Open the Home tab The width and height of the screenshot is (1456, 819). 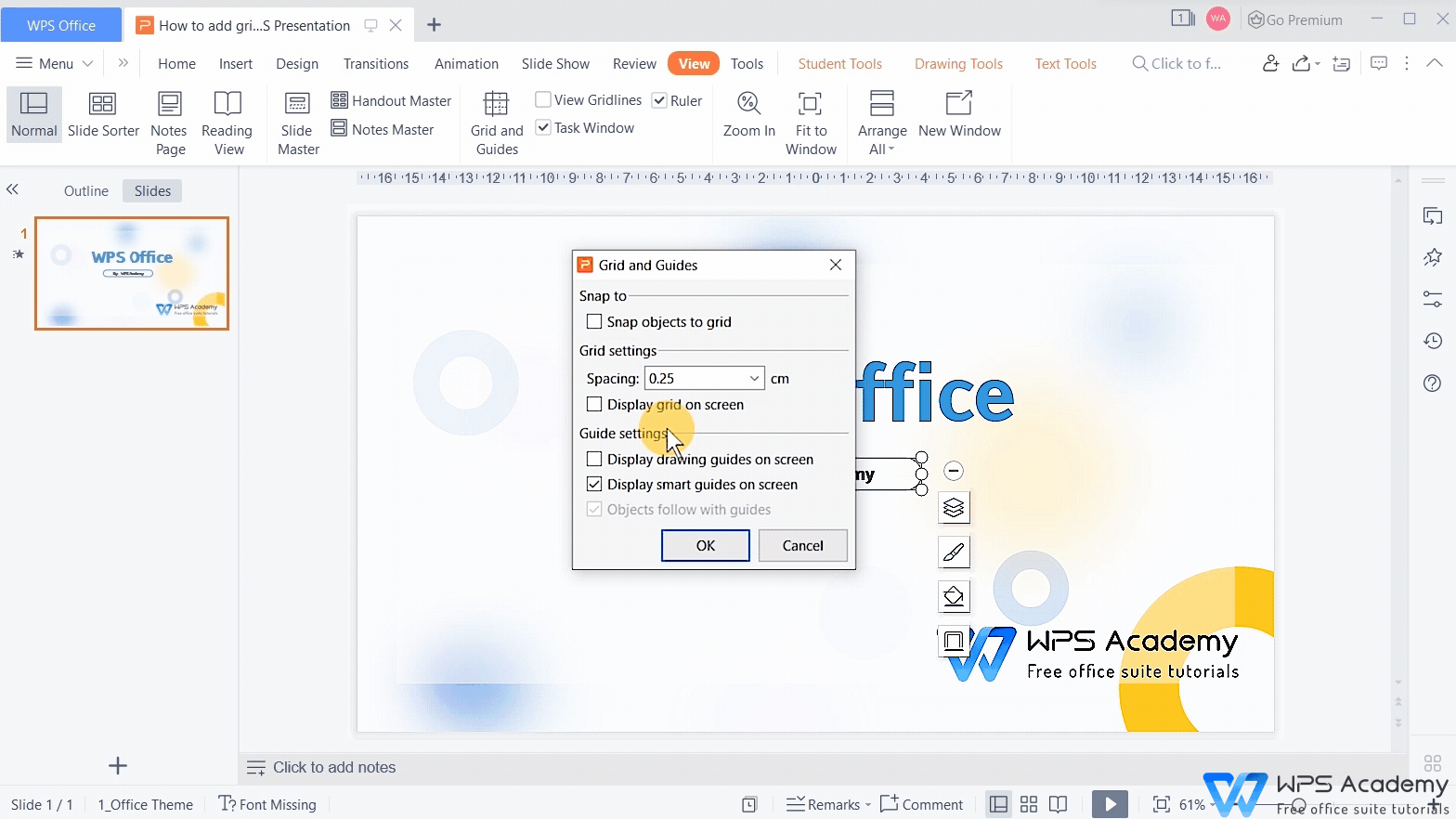coord(176,63)
